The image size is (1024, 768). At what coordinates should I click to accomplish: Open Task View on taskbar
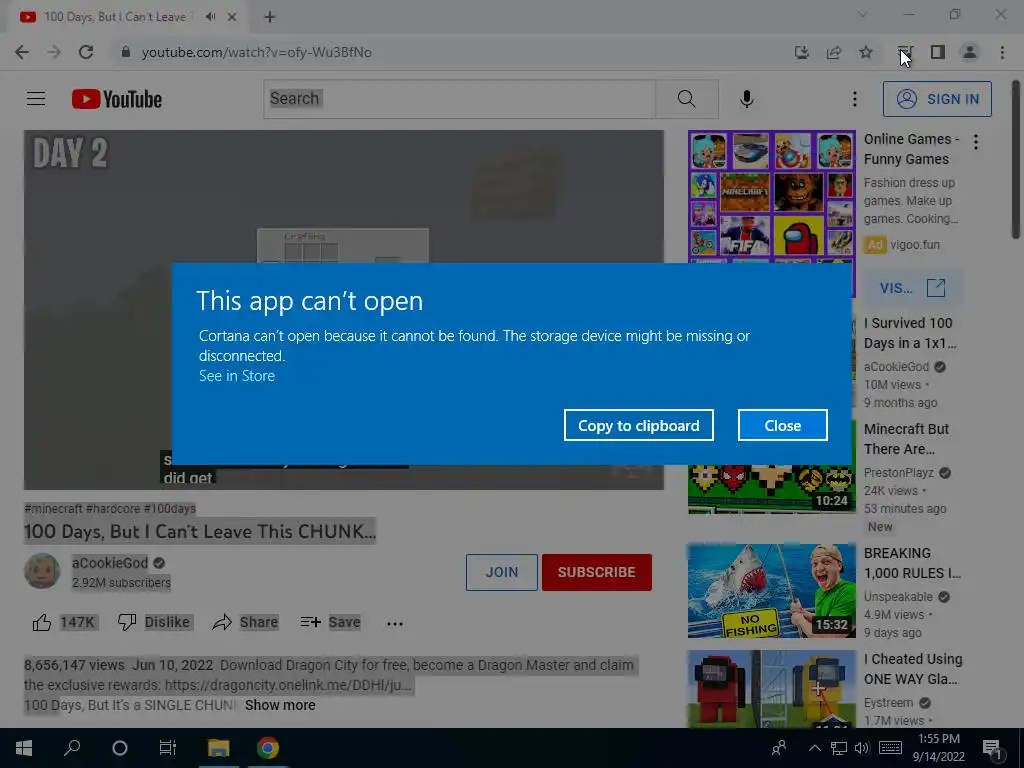click(x=168, y=748)
